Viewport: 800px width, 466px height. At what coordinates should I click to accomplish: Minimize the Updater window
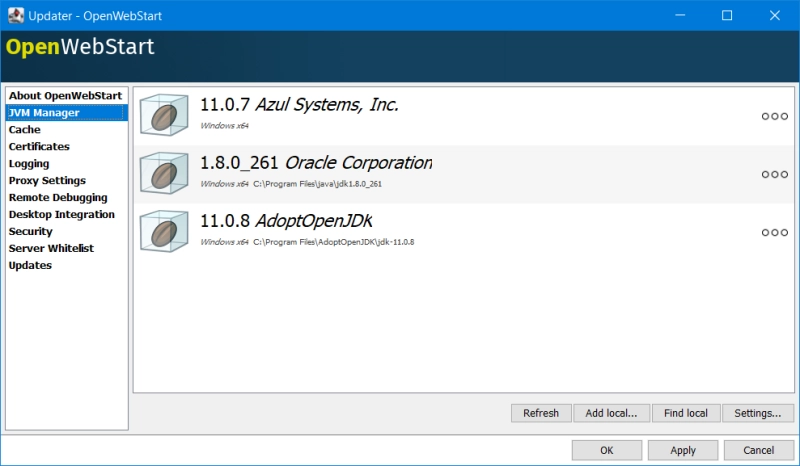680,15
